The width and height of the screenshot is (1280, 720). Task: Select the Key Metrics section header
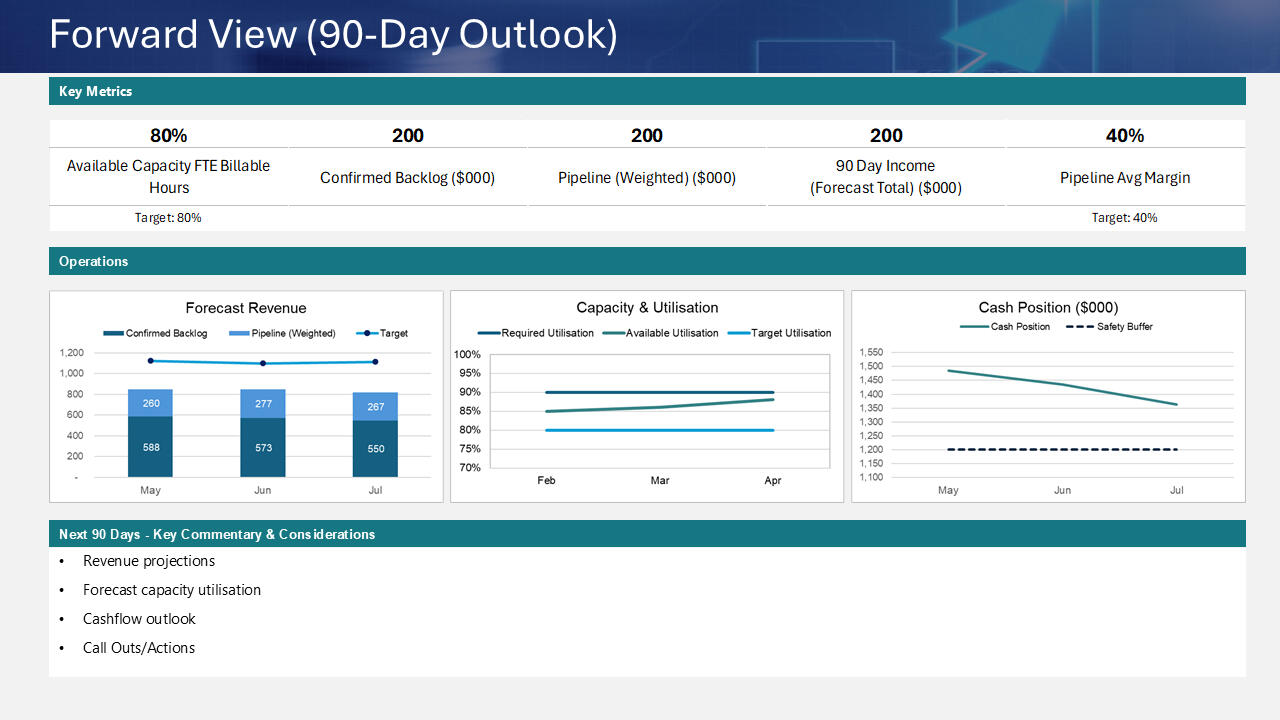click(95, 91)
